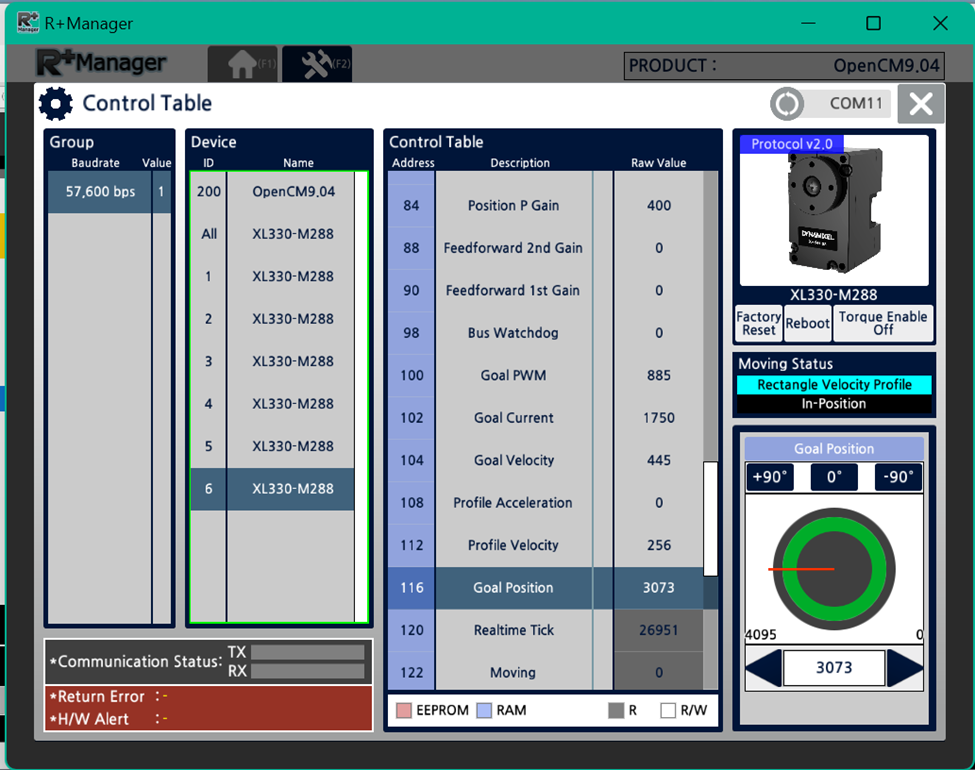Close the Control Table panel with X
975x770 pixels.
pyautogui.click(x=921, y=103)
